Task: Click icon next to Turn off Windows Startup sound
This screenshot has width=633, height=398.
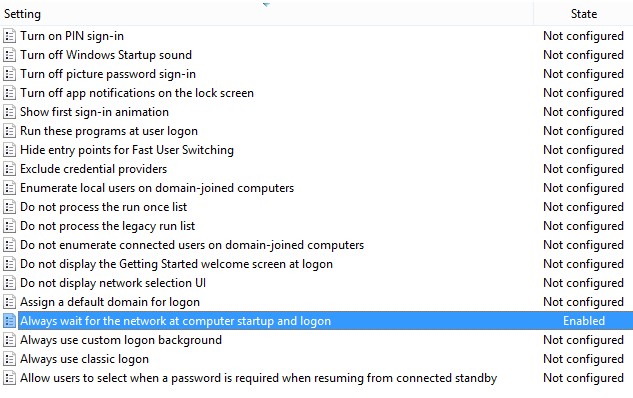Action: (9, 55)
